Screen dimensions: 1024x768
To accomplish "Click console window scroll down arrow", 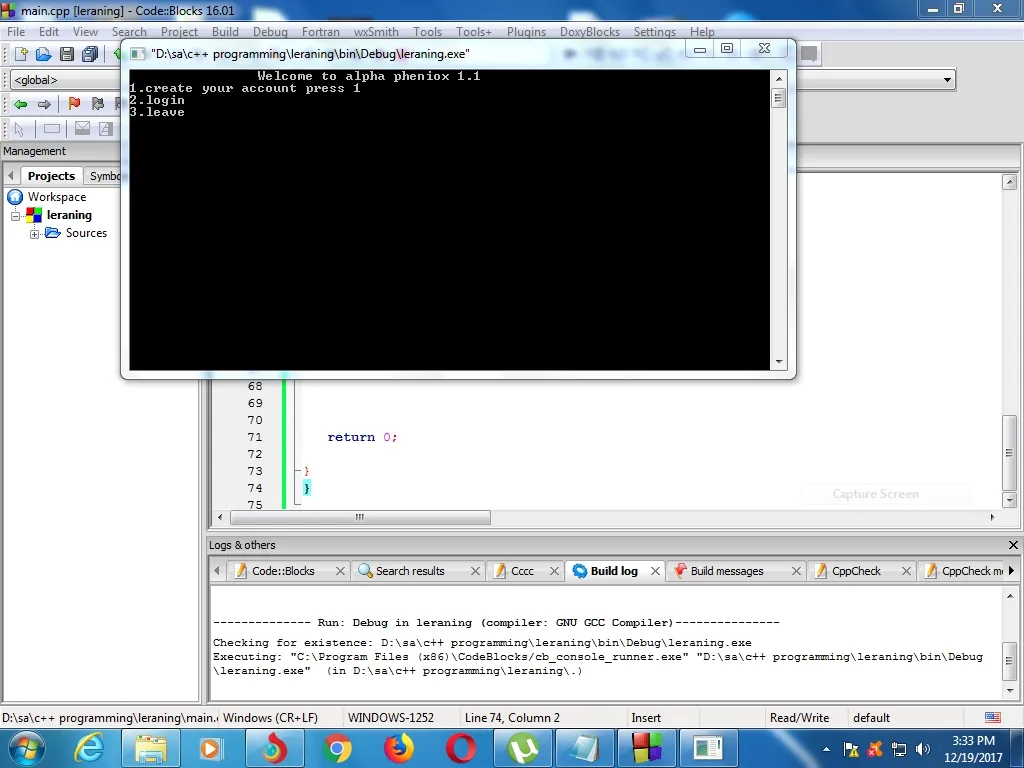I will [x=778, y=362].
